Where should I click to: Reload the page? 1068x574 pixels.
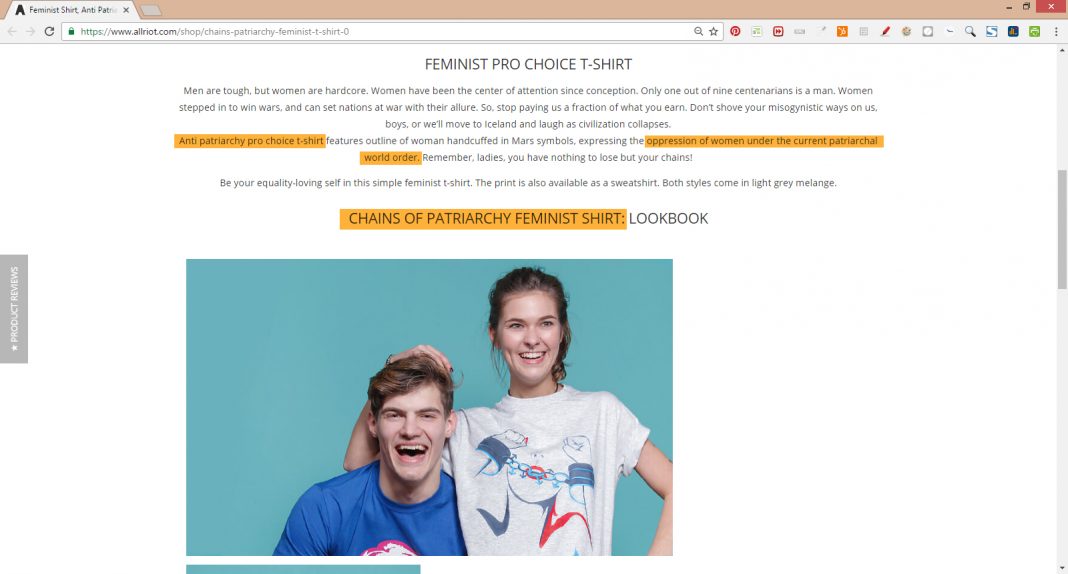tap(49, 31)
